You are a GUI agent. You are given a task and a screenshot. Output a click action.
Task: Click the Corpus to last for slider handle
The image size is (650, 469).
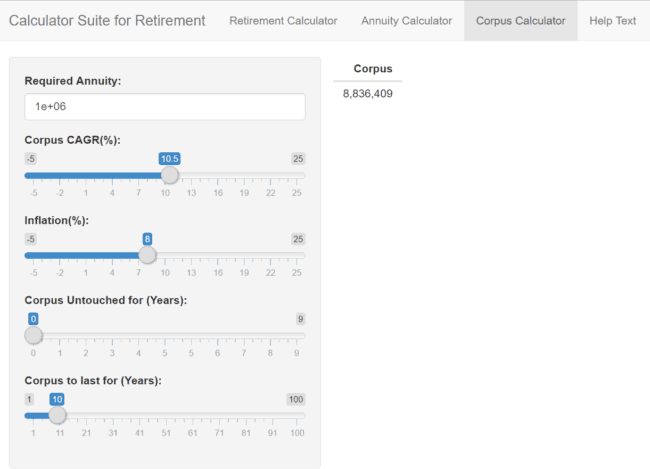pyautogui.click(x=57, y=415)
